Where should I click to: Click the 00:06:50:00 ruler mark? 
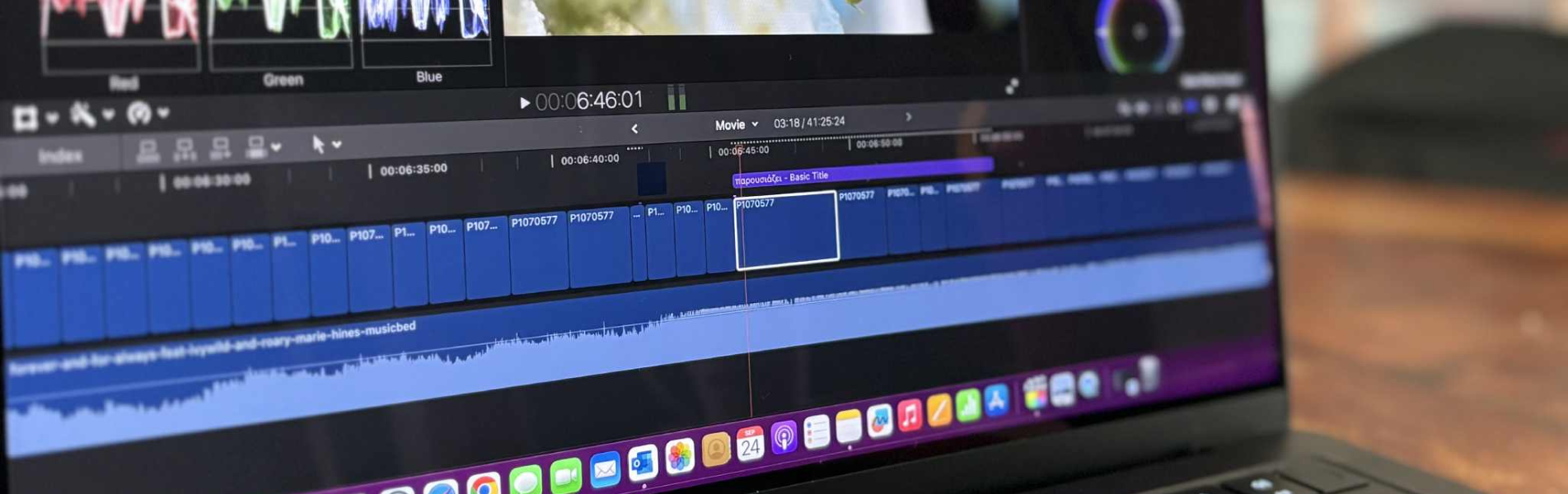pyautogui.click(x=879, y=144)
